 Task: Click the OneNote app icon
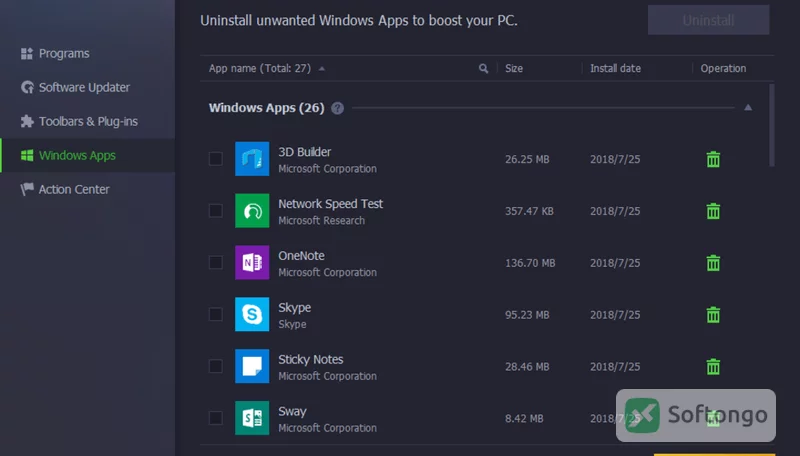tap(252, 263)
